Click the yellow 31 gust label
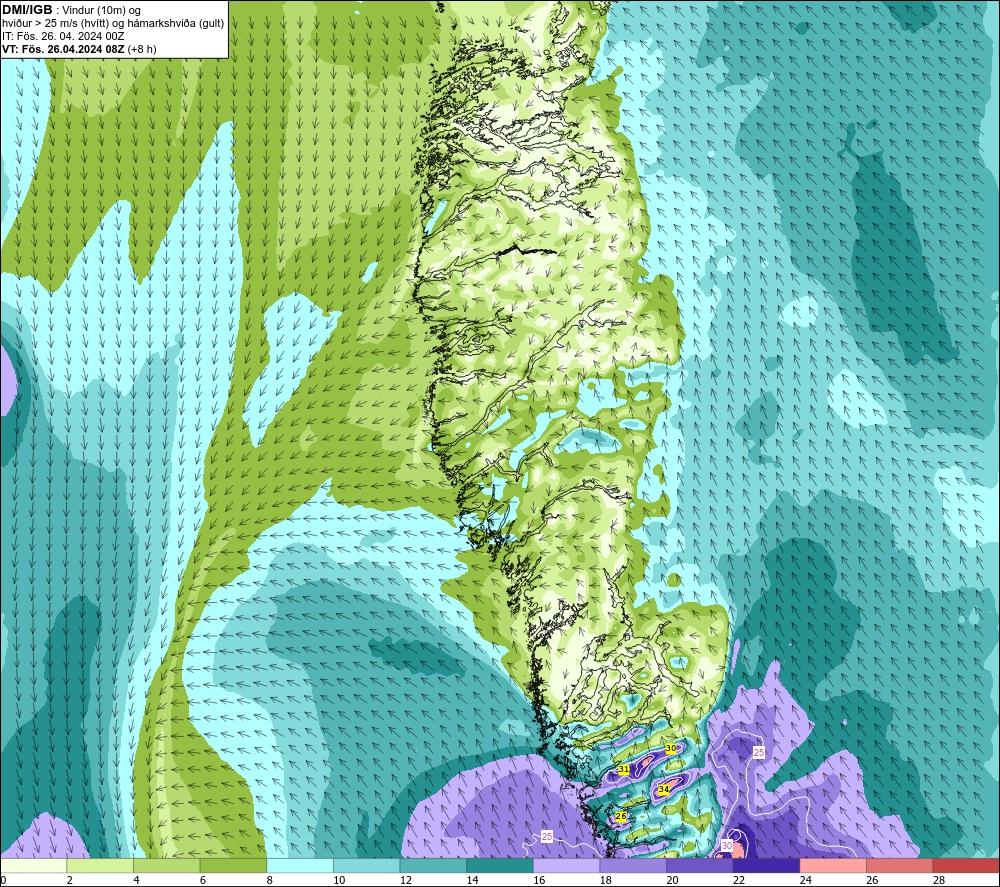Screen dimensions: 1000x887 click(x=624, y=770)
